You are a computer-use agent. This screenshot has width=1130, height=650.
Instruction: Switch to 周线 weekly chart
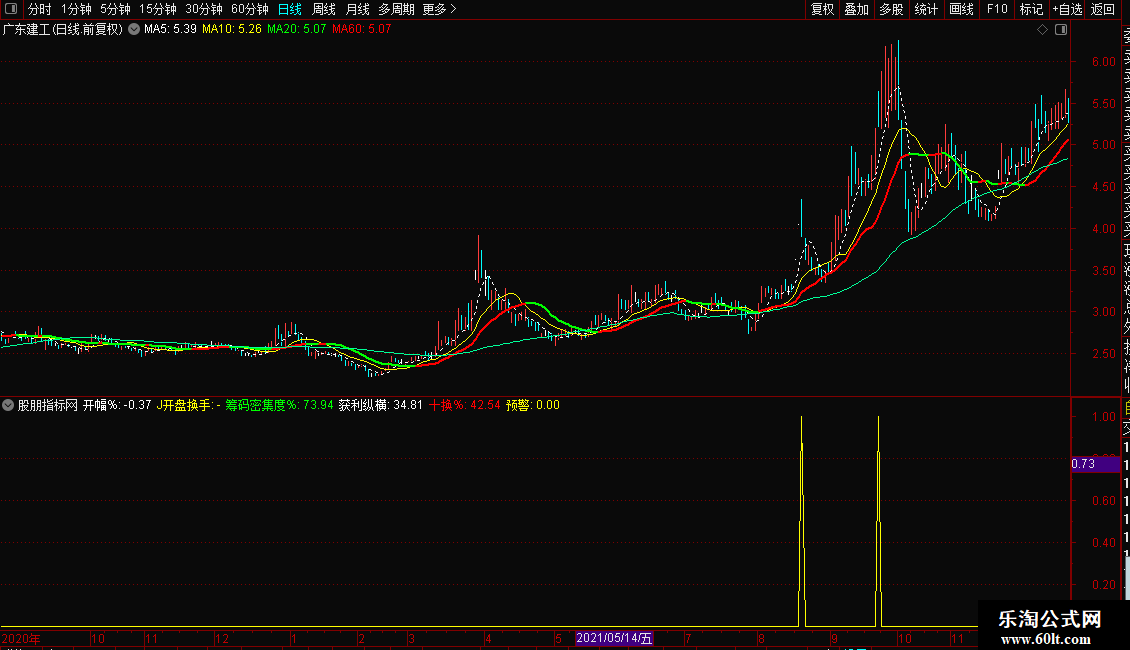(324, 9)
